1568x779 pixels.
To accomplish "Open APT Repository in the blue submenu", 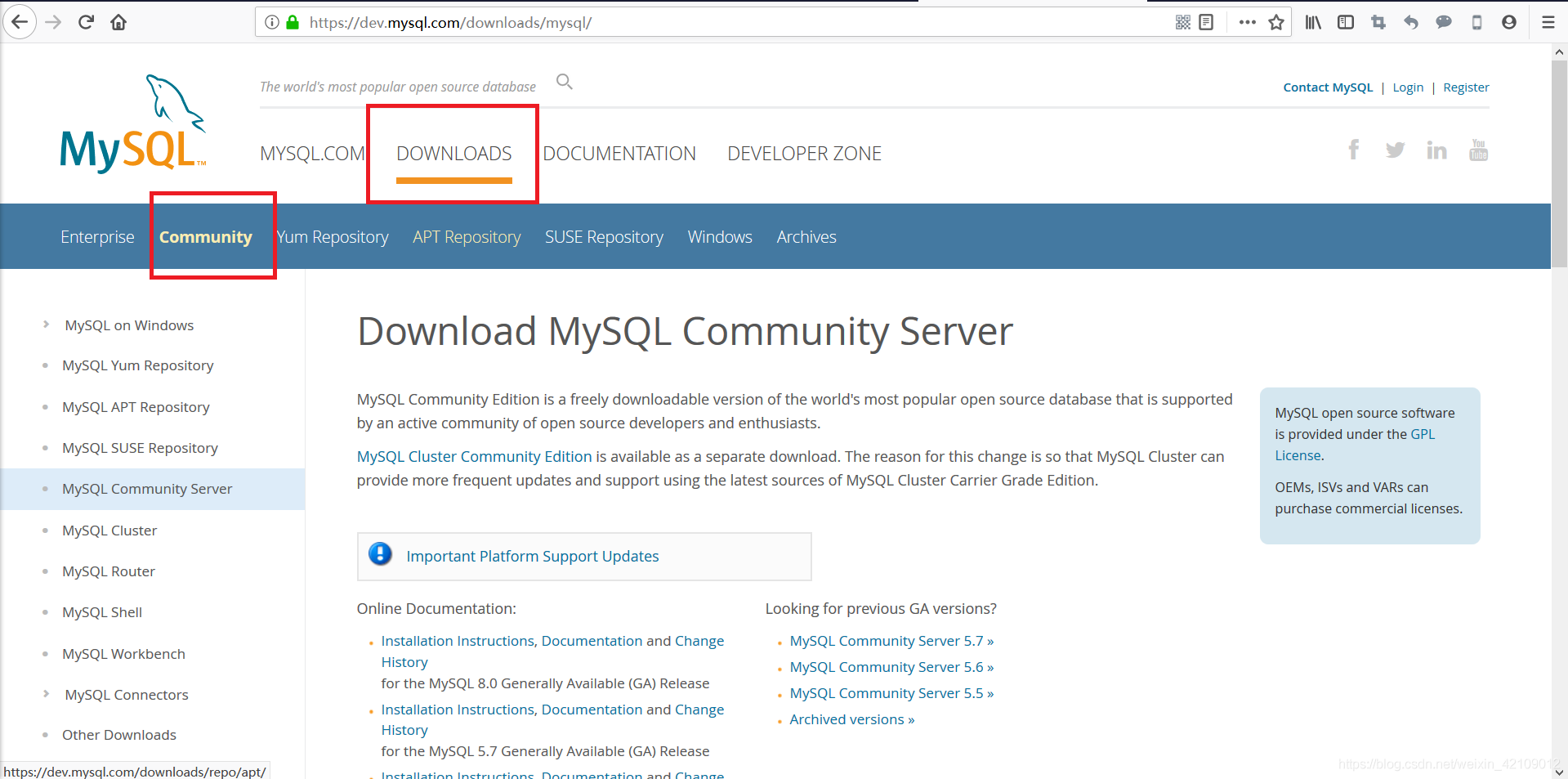I will tap(467, 237).
